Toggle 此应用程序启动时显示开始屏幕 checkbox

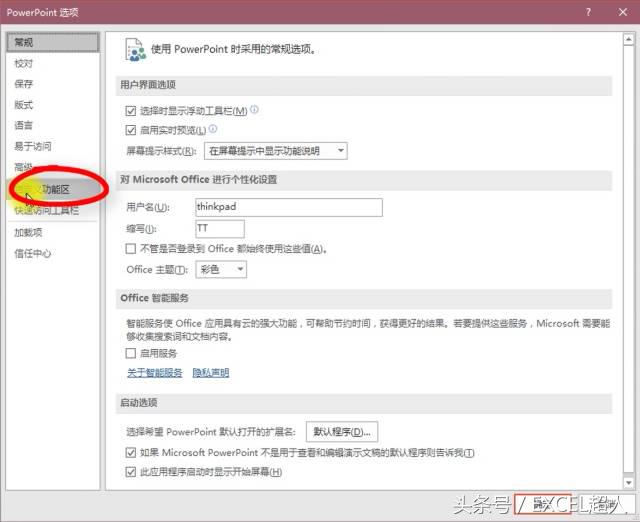pyautogui.click(x=131, y=472)
